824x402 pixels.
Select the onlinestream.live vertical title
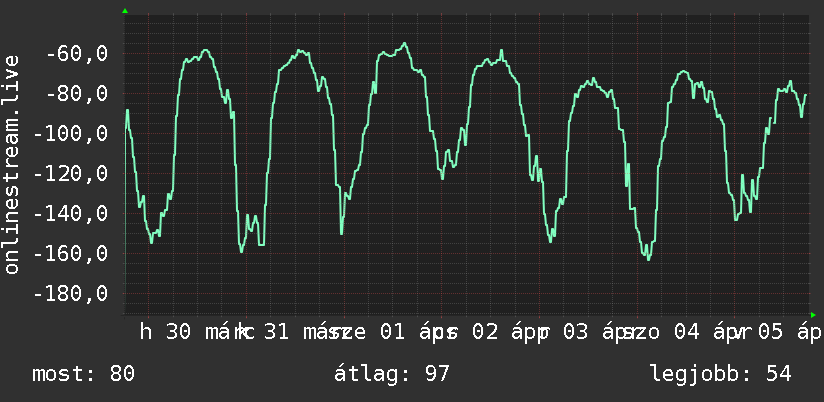[11, 164]
